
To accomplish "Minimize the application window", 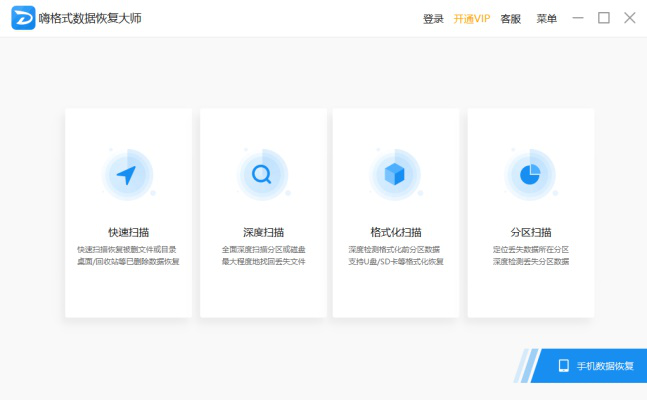I will click(x=578, y=18).
